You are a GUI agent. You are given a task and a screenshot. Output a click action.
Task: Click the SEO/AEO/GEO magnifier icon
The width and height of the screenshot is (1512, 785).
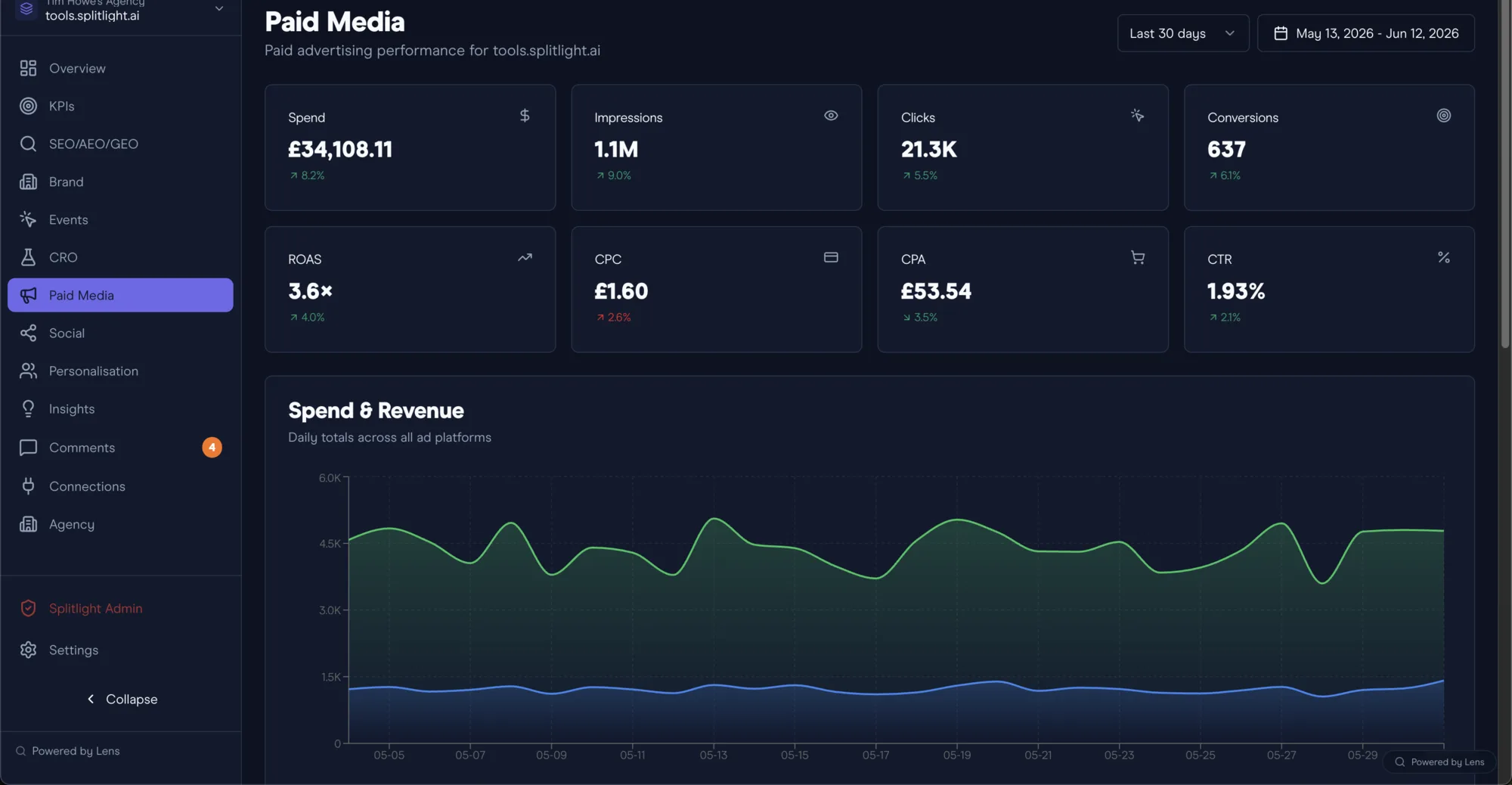point(28,144)
